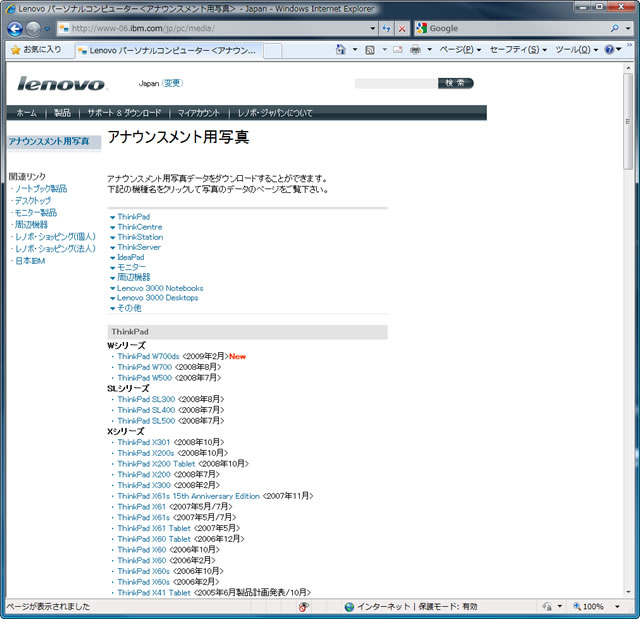Click the vertical scrollbar thumb
Image resolution: width=640 pixels, height=619 pixels.
tap(628, 121)
